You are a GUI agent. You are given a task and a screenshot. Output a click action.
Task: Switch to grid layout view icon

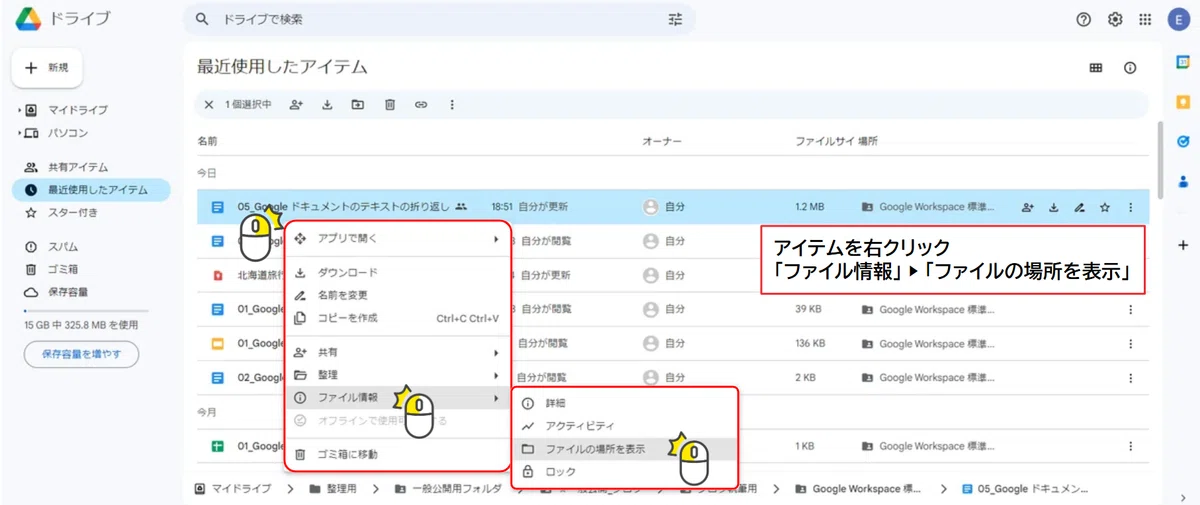pos(1096,68)
